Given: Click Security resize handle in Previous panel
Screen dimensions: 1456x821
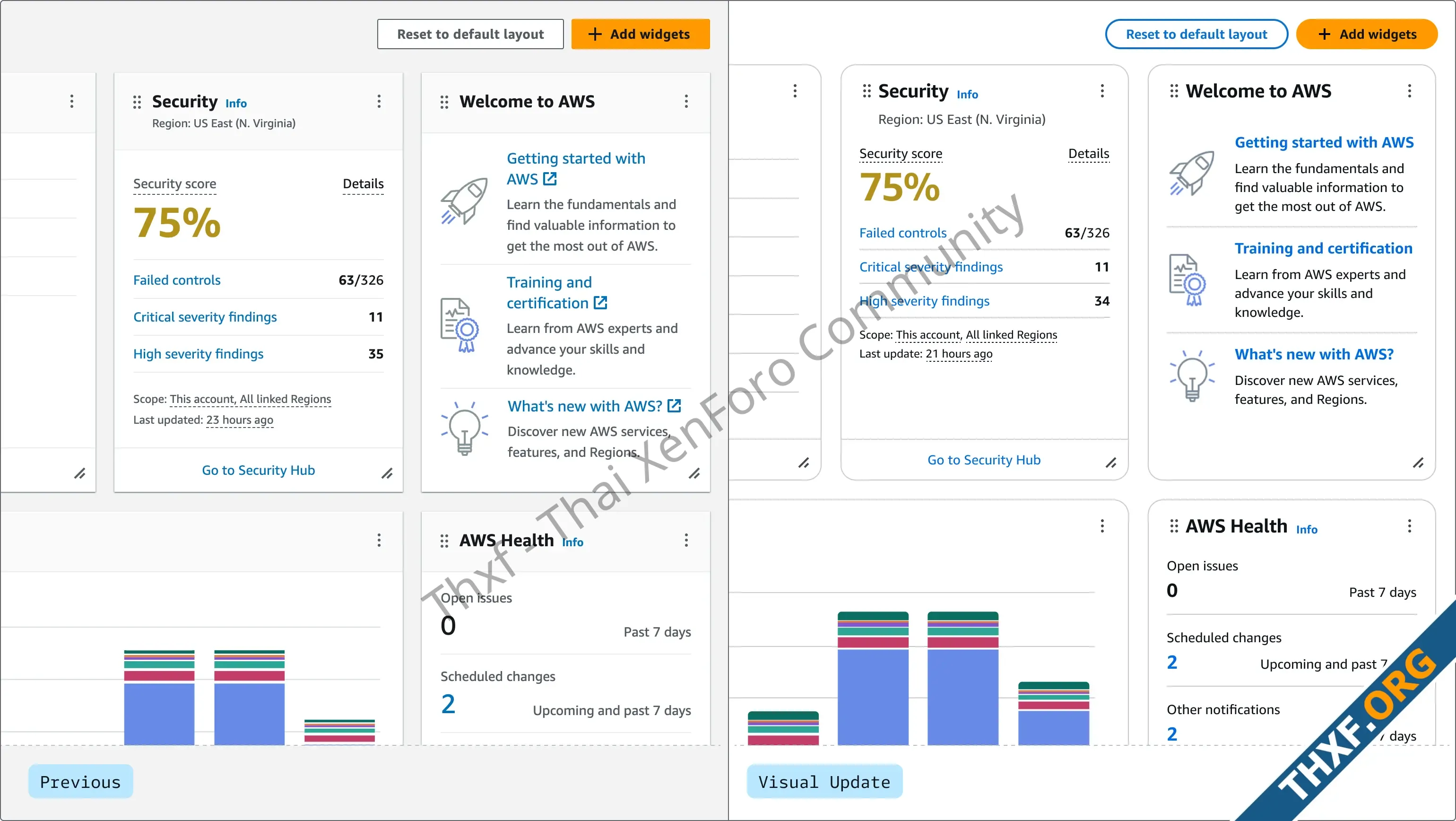Looking at the screenshot, I should tap(387, 473).
